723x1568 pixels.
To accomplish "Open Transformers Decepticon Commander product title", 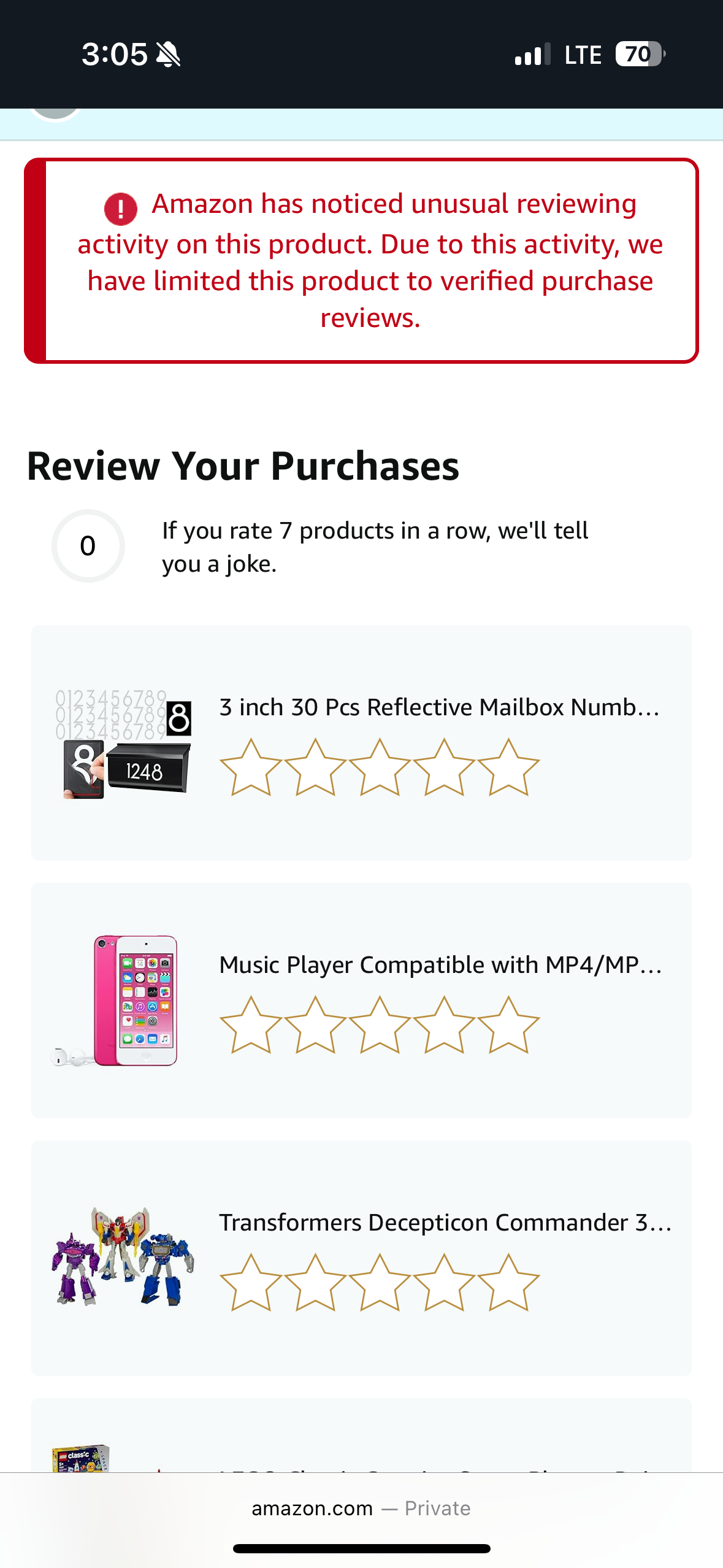I will [x=445, y=1223].
